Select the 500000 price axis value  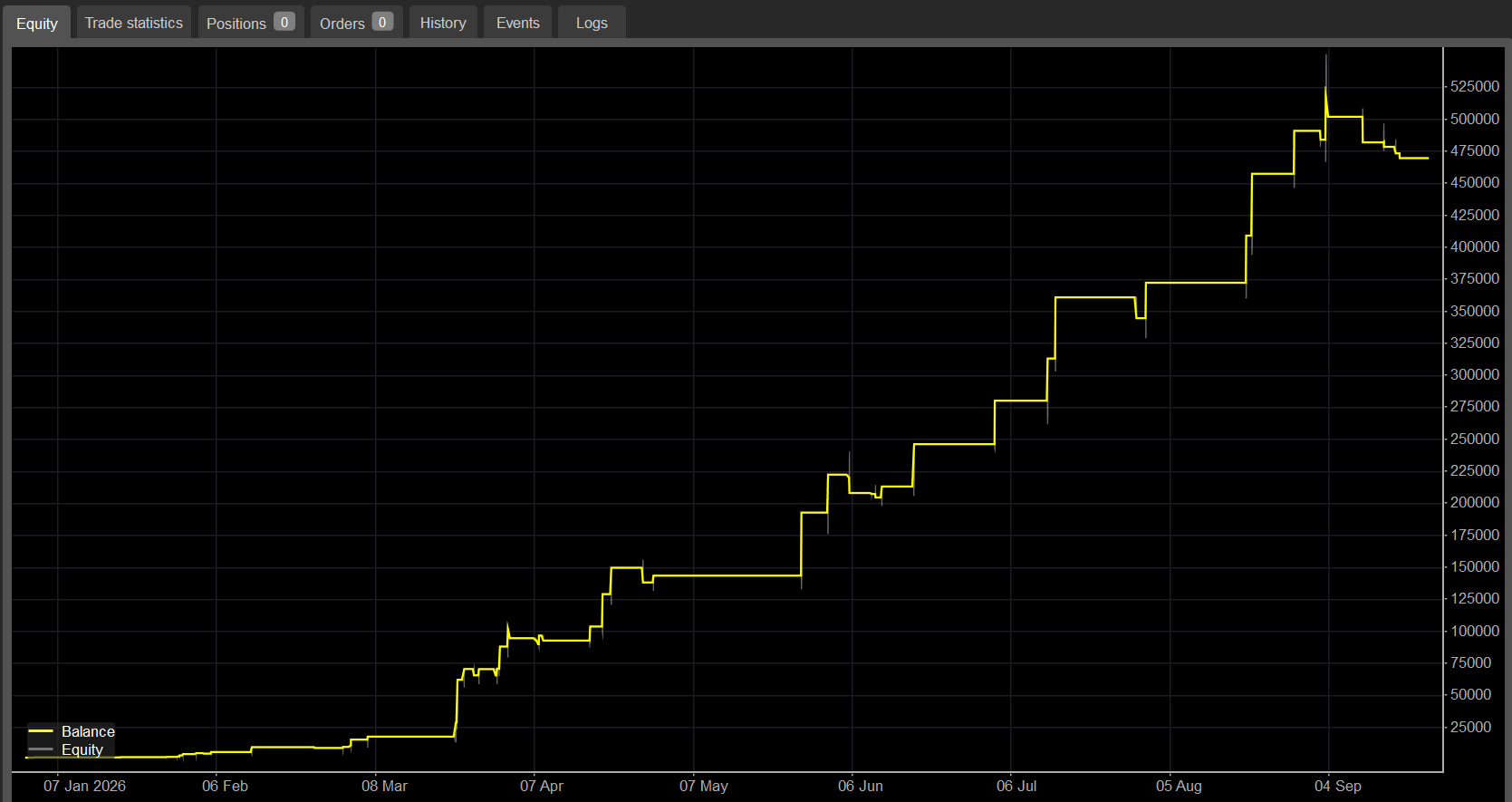tap(1475, 119)
